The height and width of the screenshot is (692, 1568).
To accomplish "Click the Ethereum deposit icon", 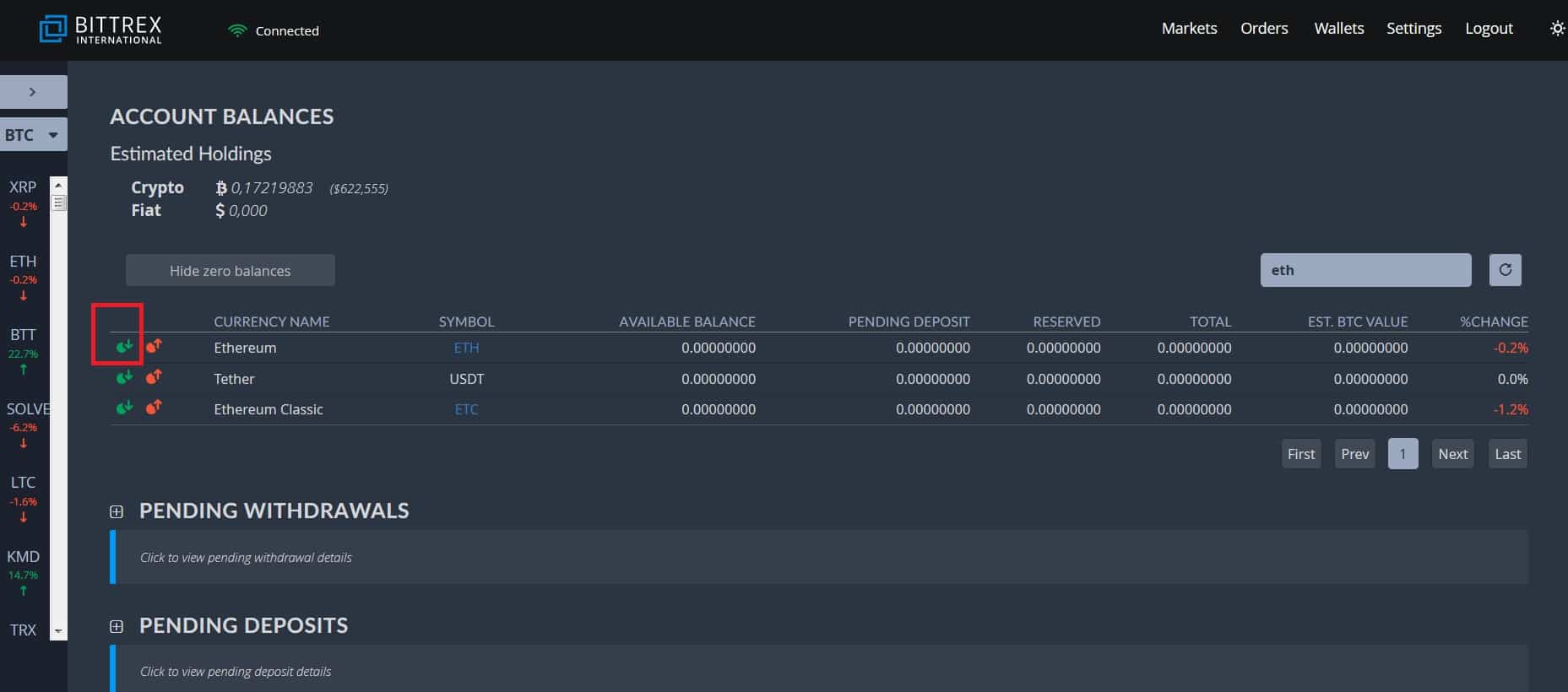I will 125,345.
